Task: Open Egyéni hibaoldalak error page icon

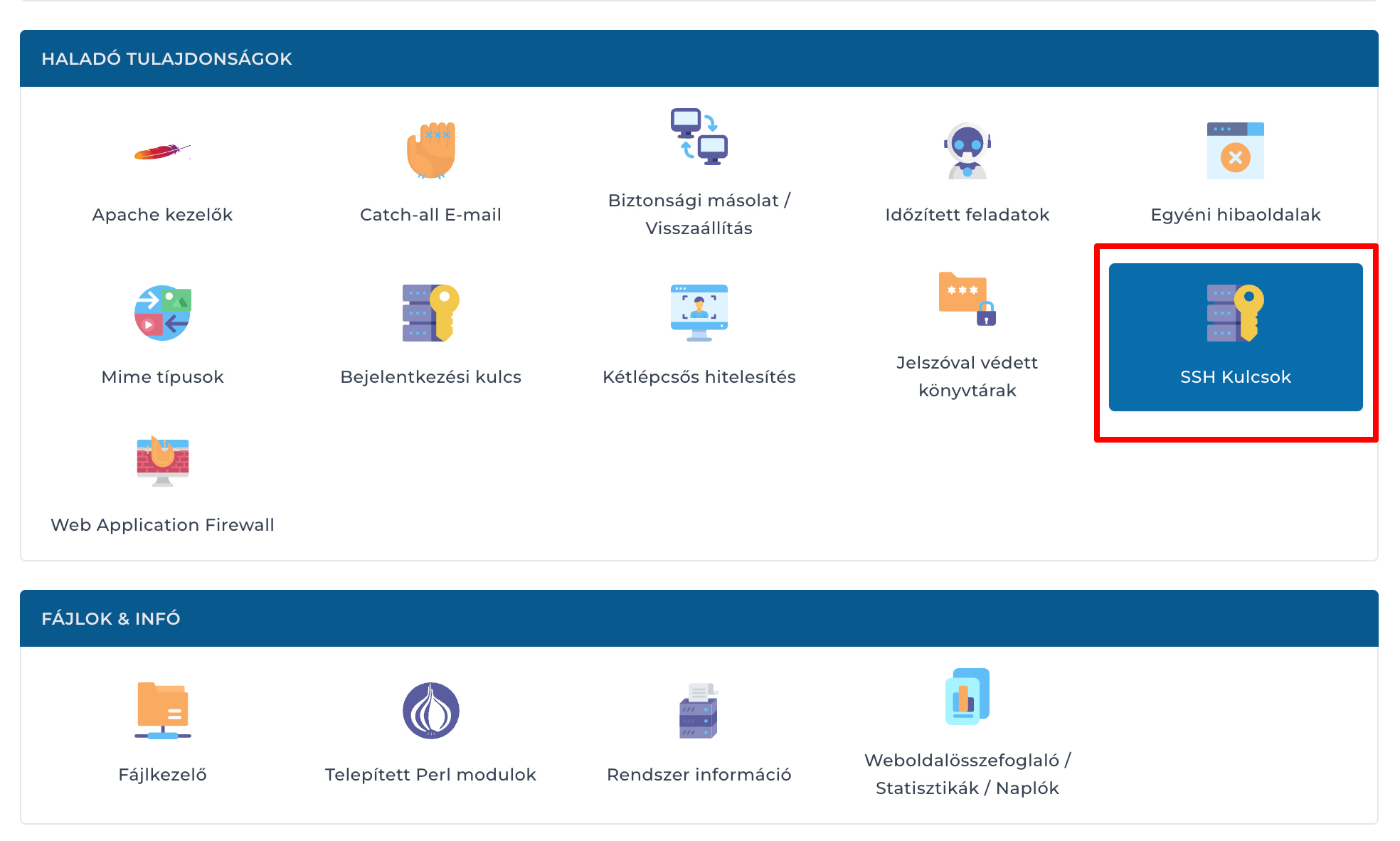Action: coord(1235,150)
